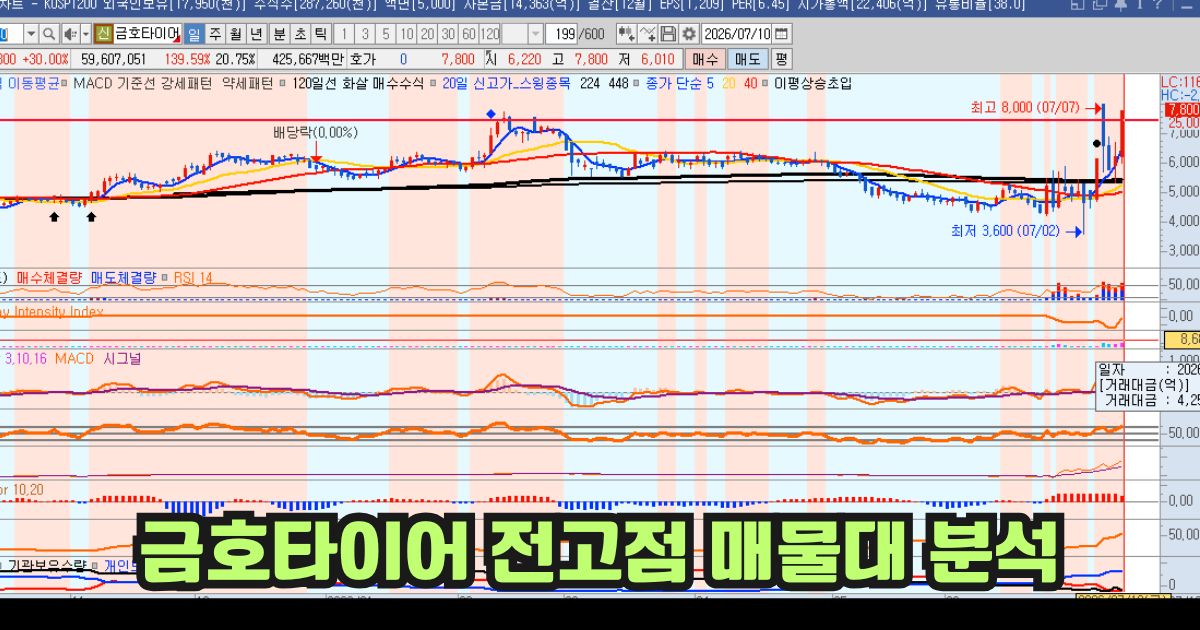Switch chart to daily (일) period
The image size is (1200, 630).
[194, 34]
